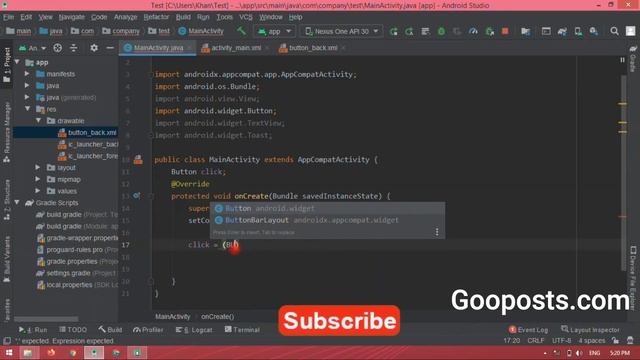Expand the layout folder
640x360 pixels.
(38, 168)
